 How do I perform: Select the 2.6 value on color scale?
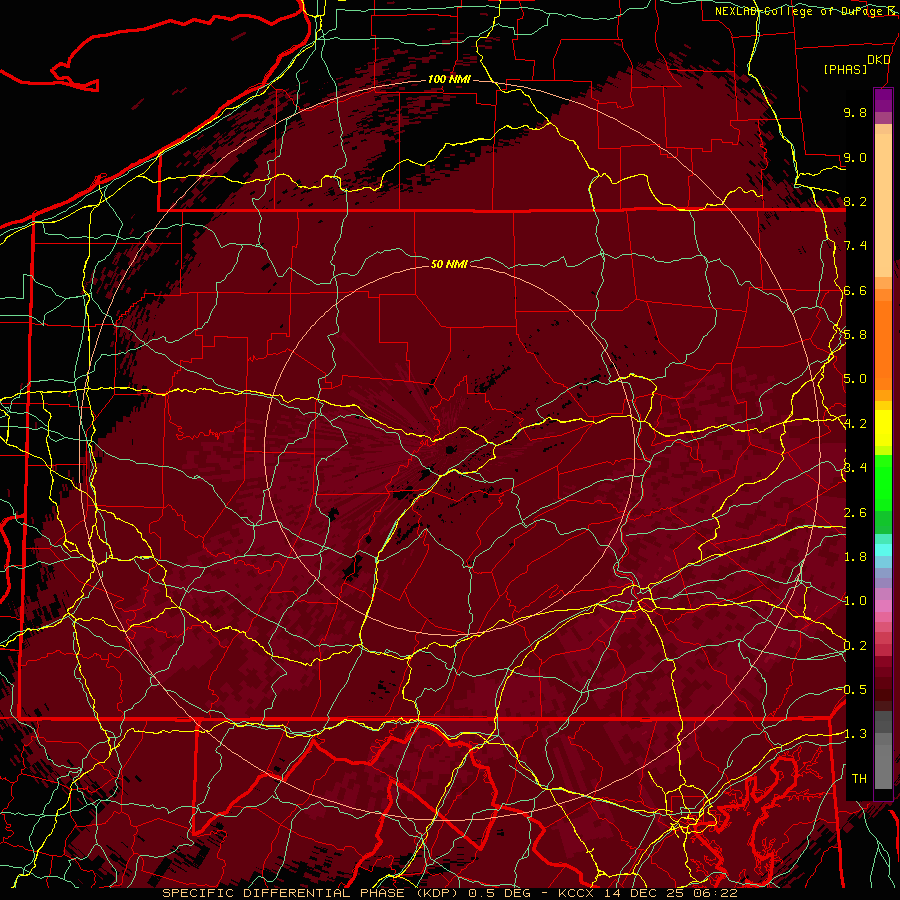pyautogui.click(x=855, y=512)
